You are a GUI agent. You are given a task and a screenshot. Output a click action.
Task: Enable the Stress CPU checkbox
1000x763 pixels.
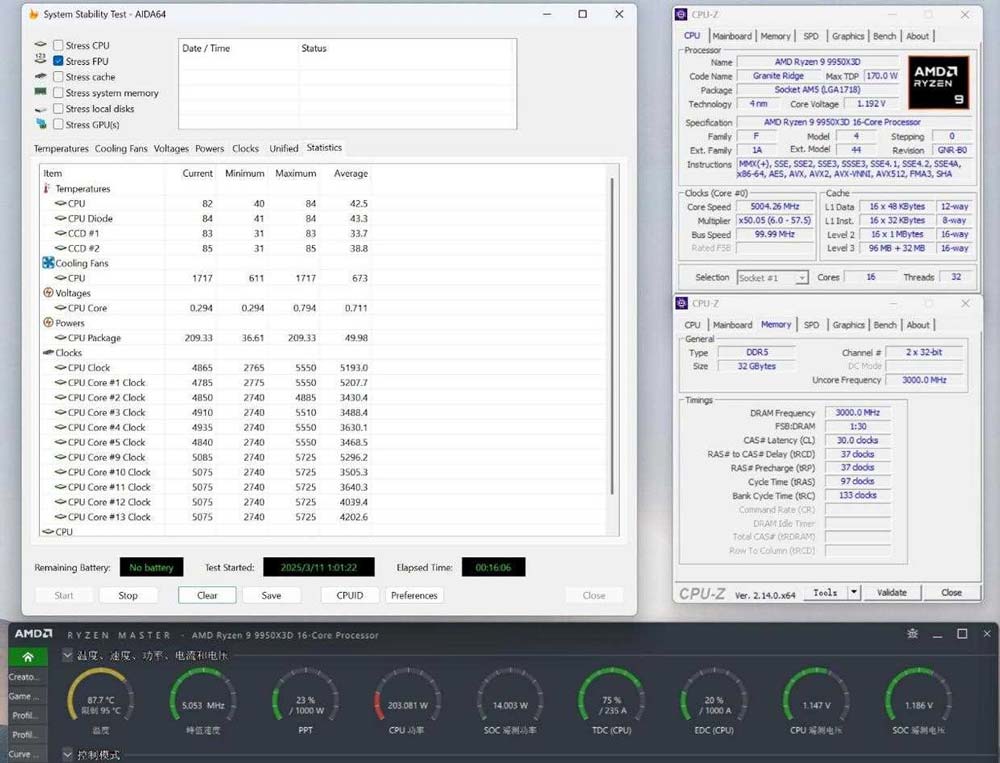click(x=58, y=45)
